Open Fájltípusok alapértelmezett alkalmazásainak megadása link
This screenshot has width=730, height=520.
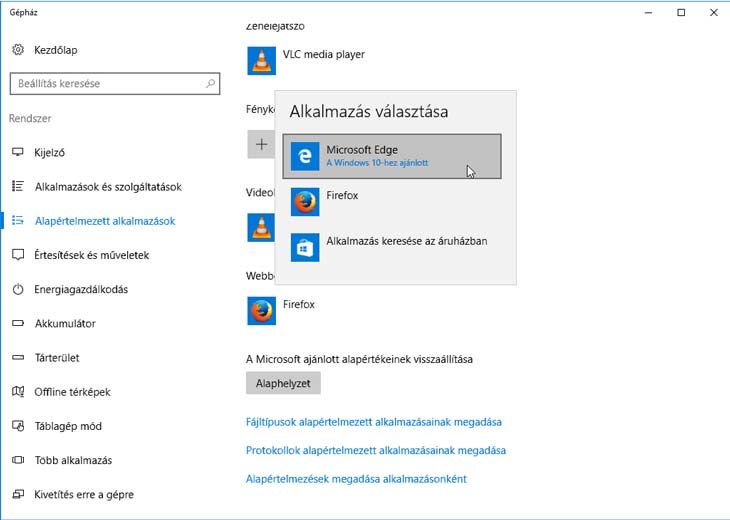tap(373, 422)
